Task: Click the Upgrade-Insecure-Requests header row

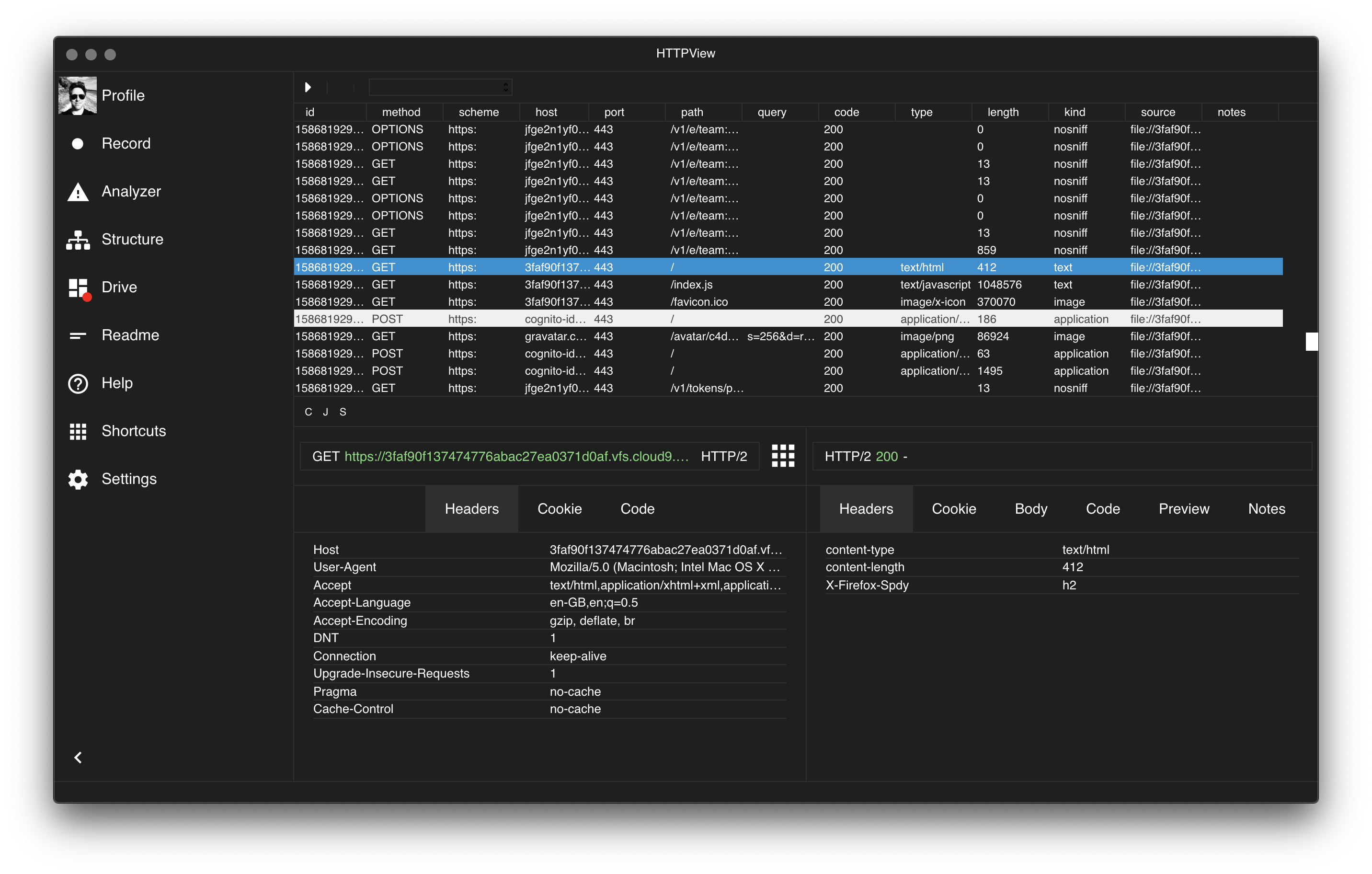Action: point(549,674)
